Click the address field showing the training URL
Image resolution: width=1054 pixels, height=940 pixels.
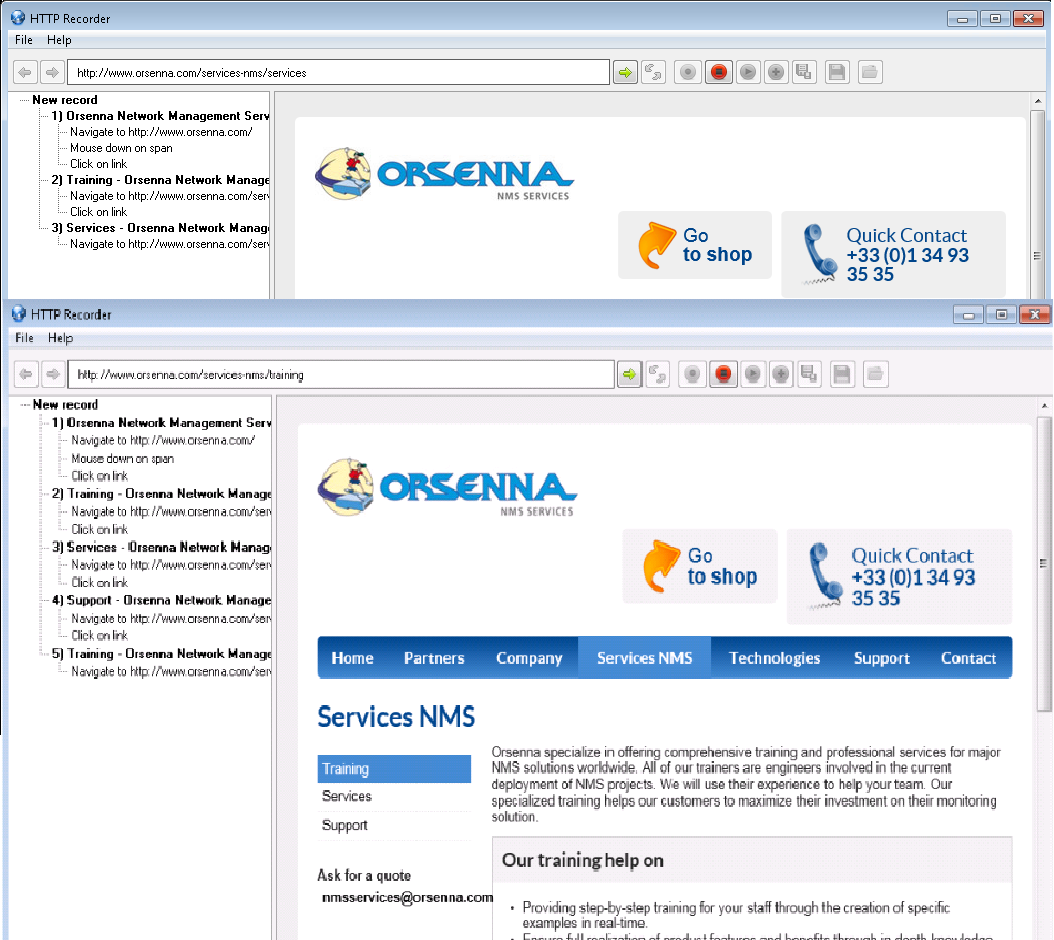340,376
